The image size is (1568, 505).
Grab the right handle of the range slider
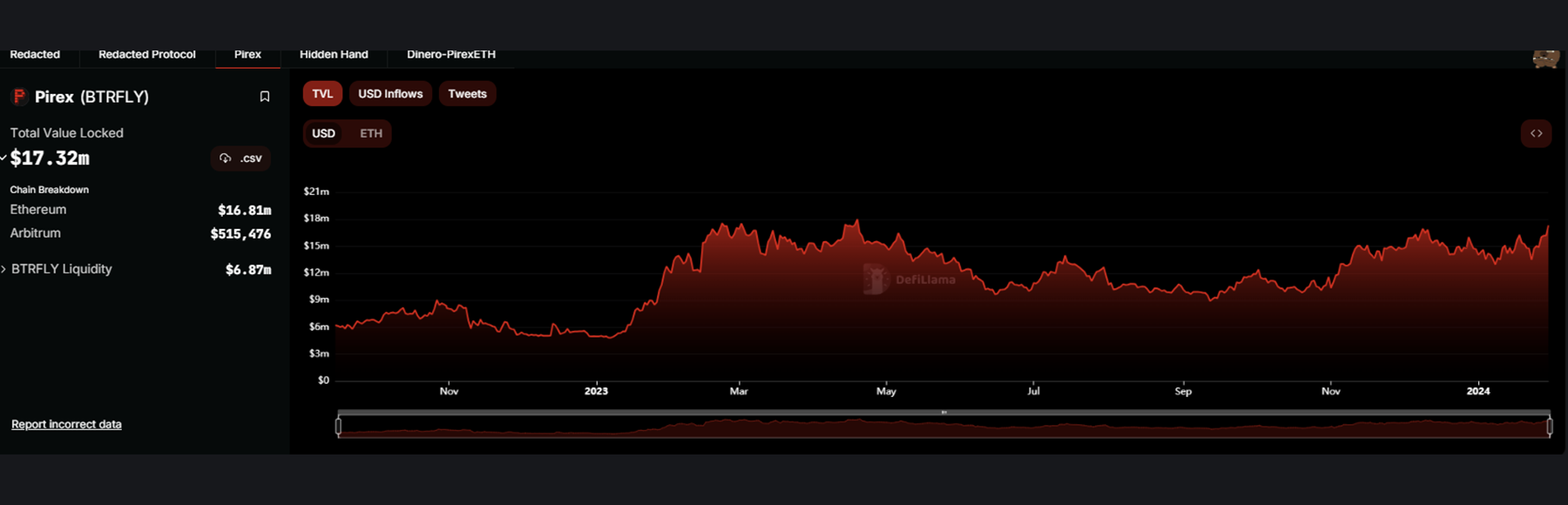point(1550,426)
